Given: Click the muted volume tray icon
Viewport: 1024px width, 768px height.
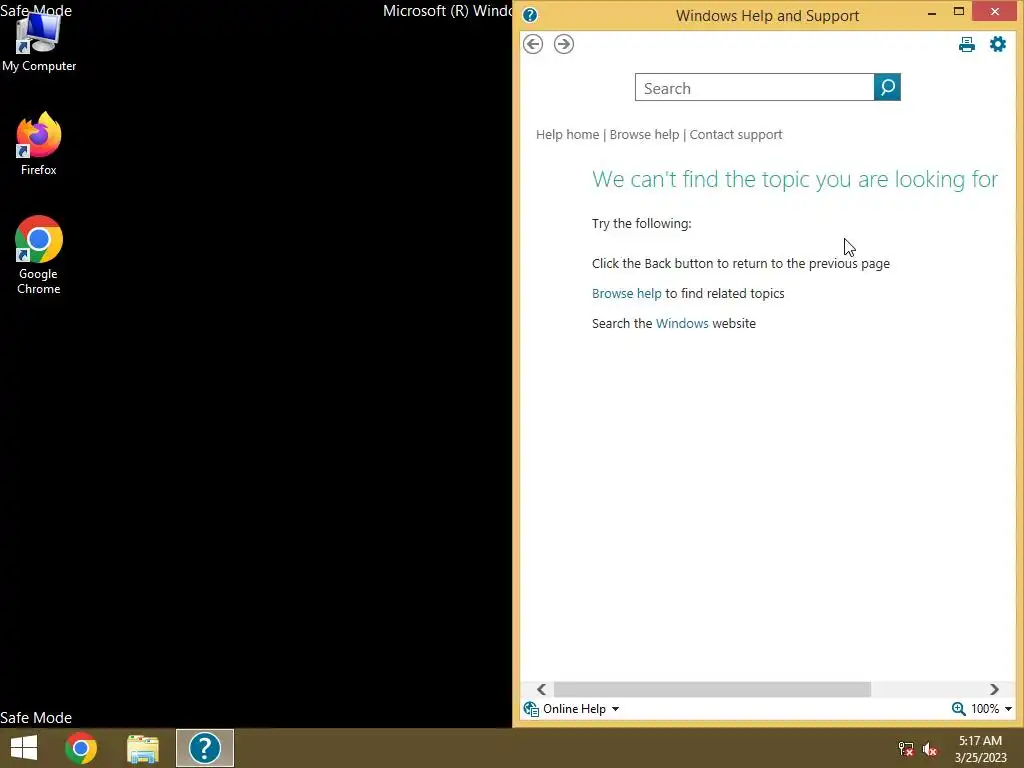Looking at the screenshot, I should 930,749.
